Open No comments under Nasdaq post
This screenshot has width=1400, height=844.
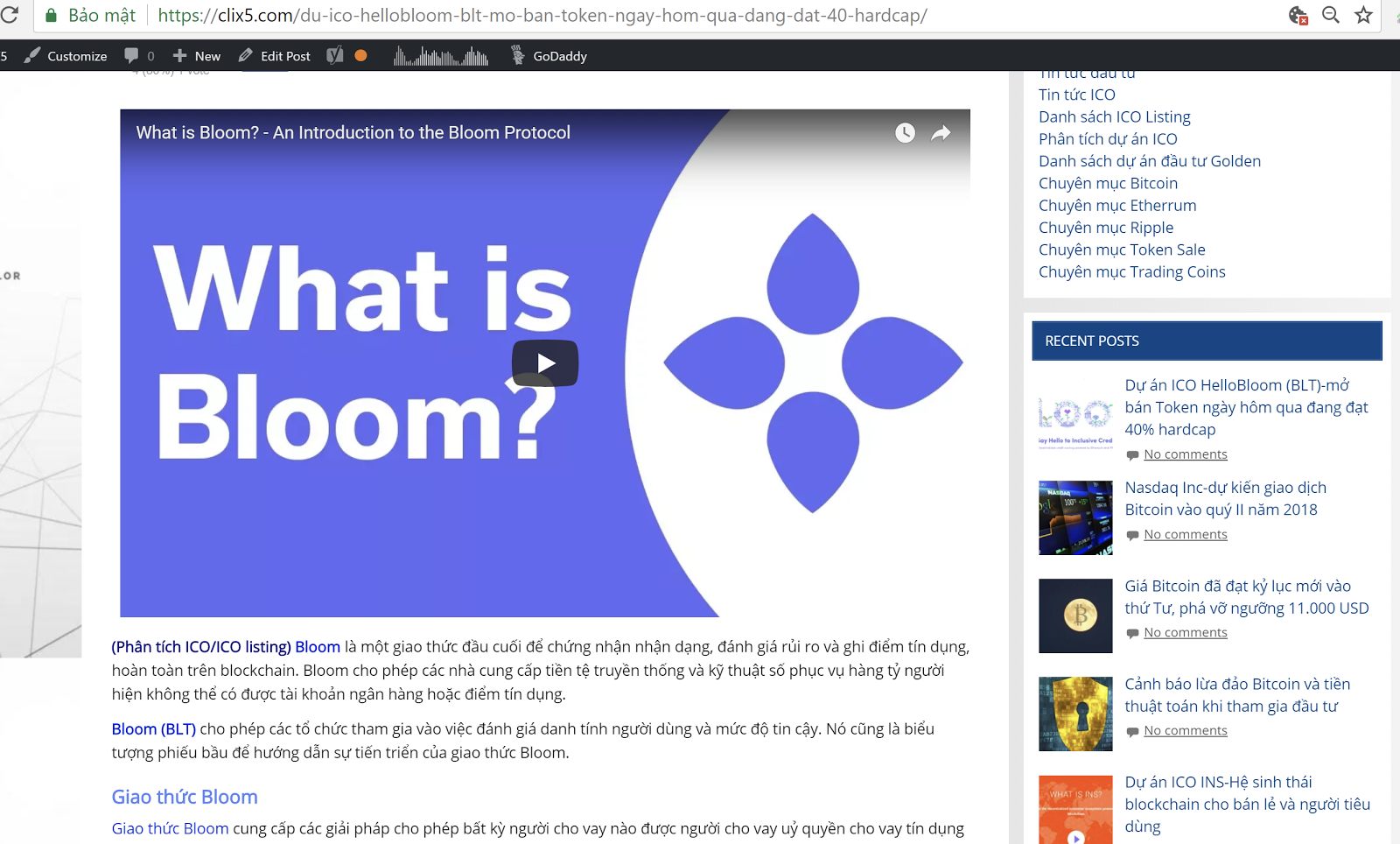coord(1185,534)
